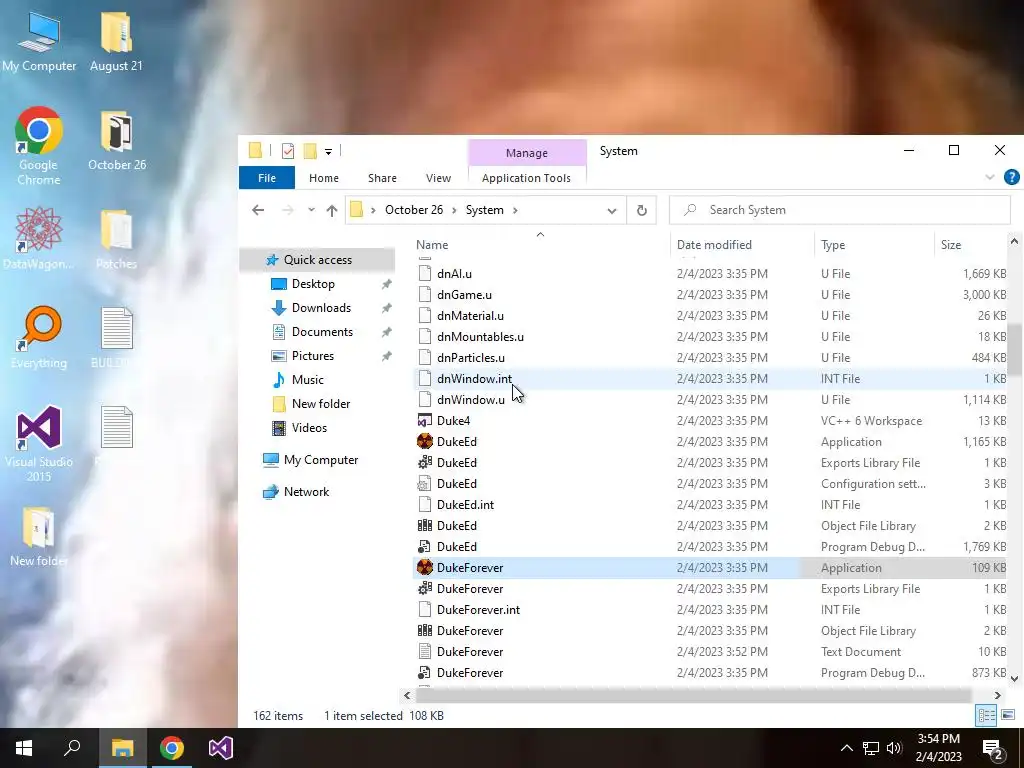Screen dimensions: 1024x768
Task: Switch to the Home ribbon tab
Action: 324,178
